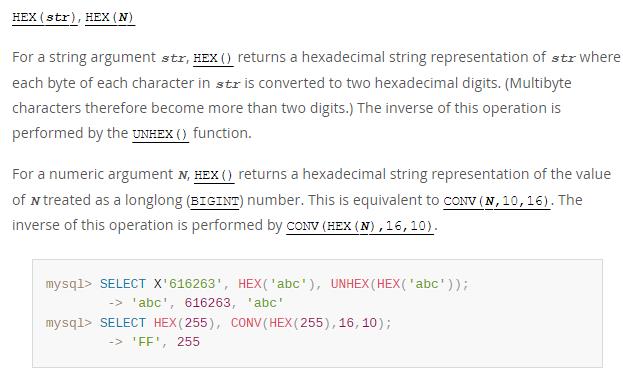Click the first mysql> prompt in code block
This screenshot has width=623, height=387.
[69, 284]
